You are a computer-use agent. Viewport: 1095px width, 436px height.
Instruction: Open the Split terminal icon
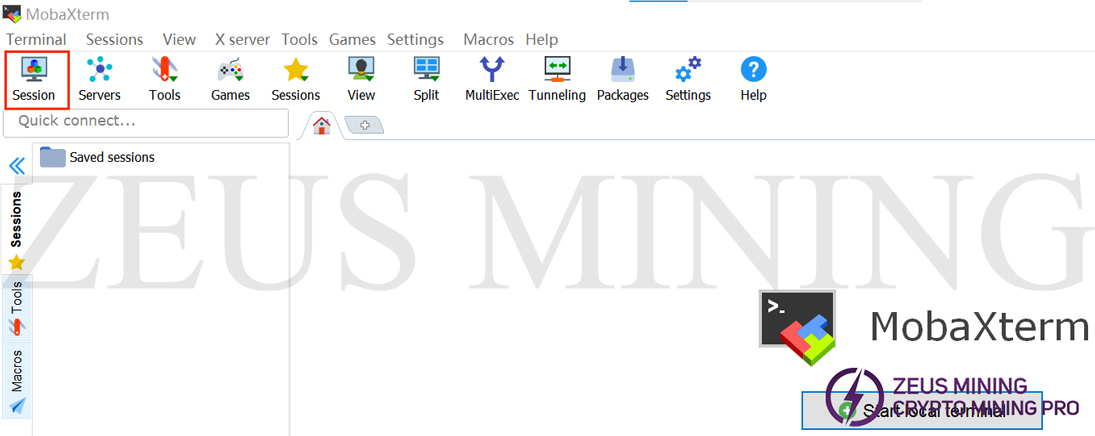click(426, 79)
